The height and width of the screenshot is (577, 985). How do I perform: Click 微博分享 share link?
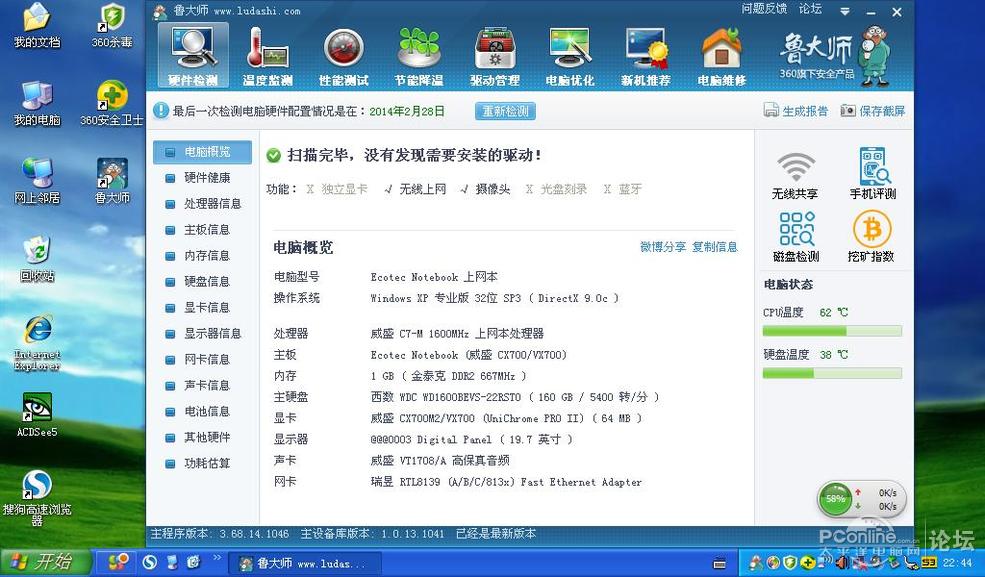[663, 247]
